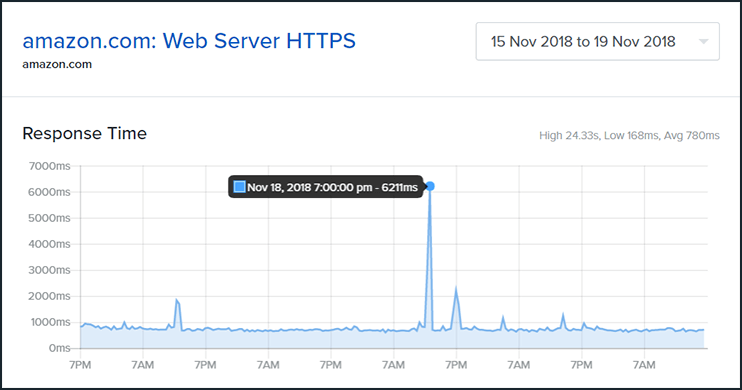Open the date range dropdown arrow
Screen dimensions: 742x390
tap(704, 42)
